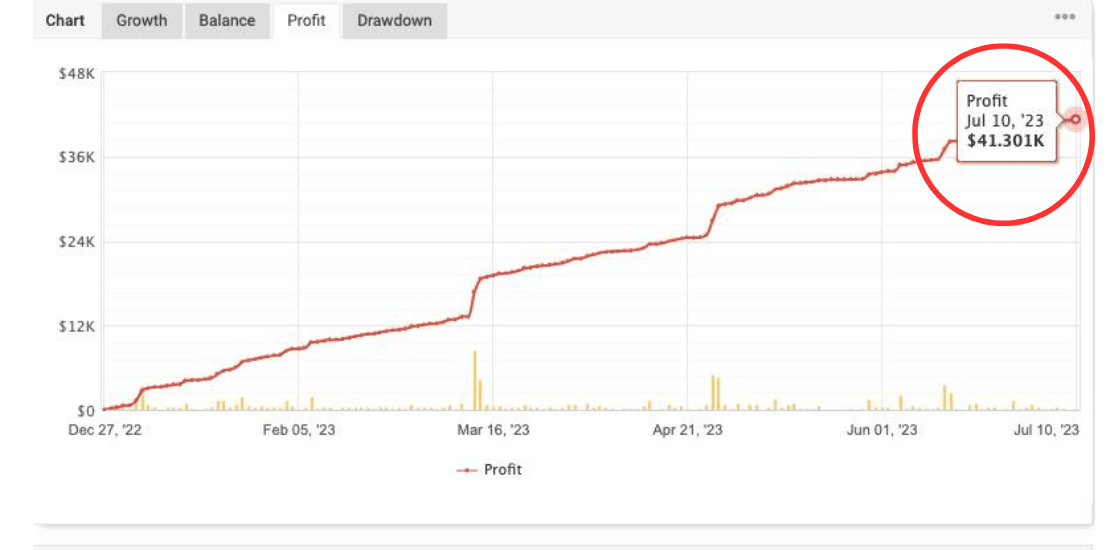Select the Profit tab
Viewport: 1111px width, 550px height.
306,20
